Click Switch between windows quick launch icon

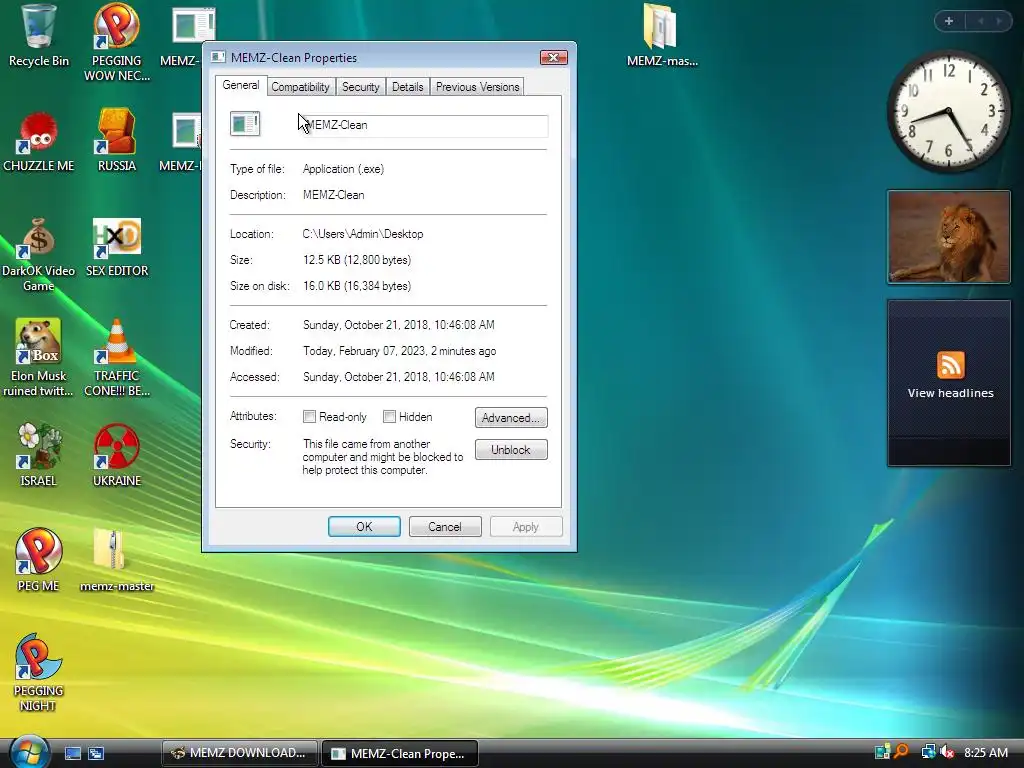click(x=96, y=754)
